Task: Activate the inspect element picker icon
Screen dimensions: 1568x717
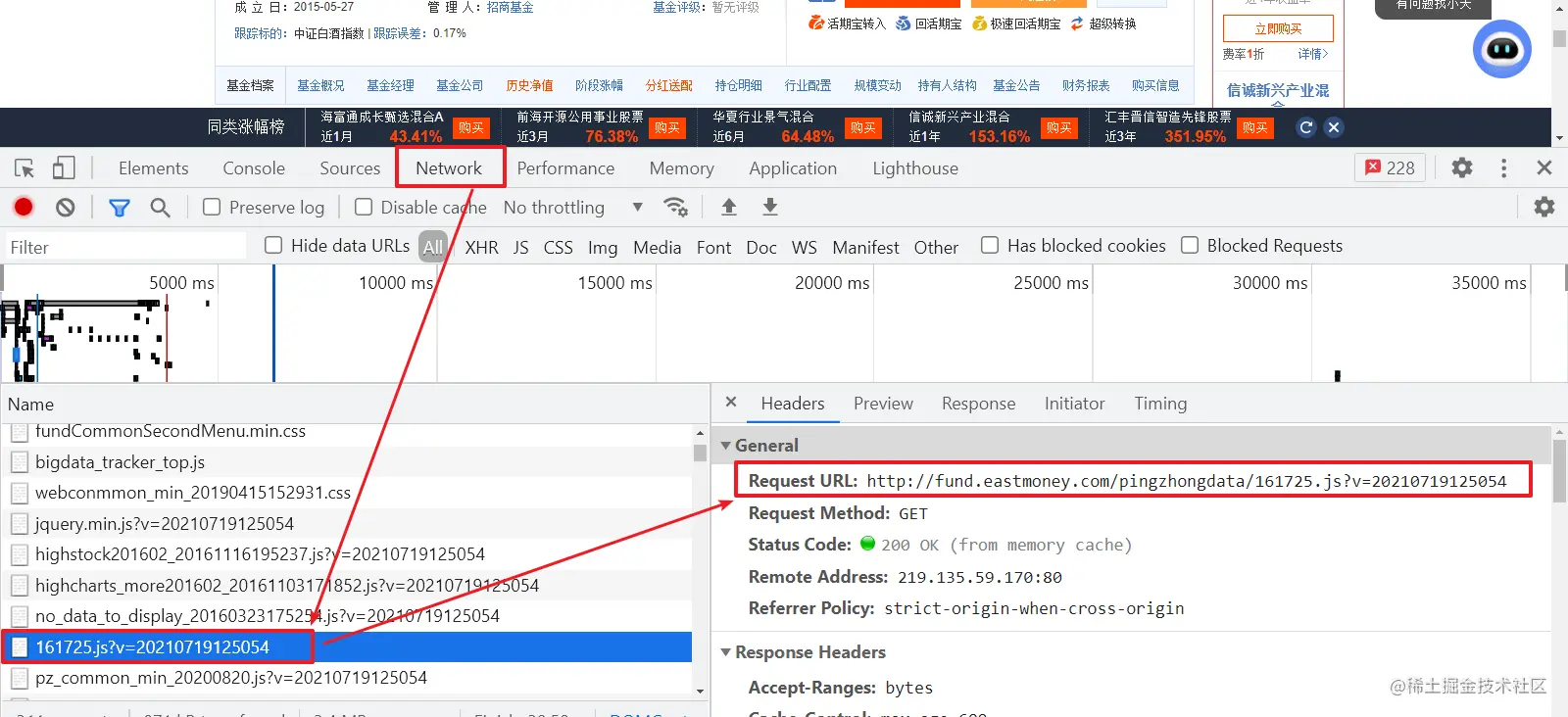Action: click(x=24, y=168)
